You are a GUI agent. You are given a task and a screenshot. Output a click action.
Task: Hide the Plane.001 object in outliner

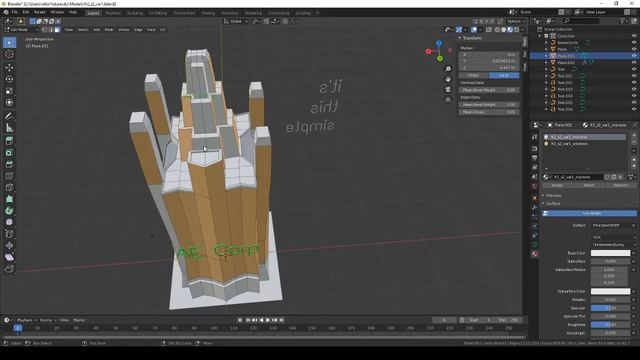tap(634, 56)
